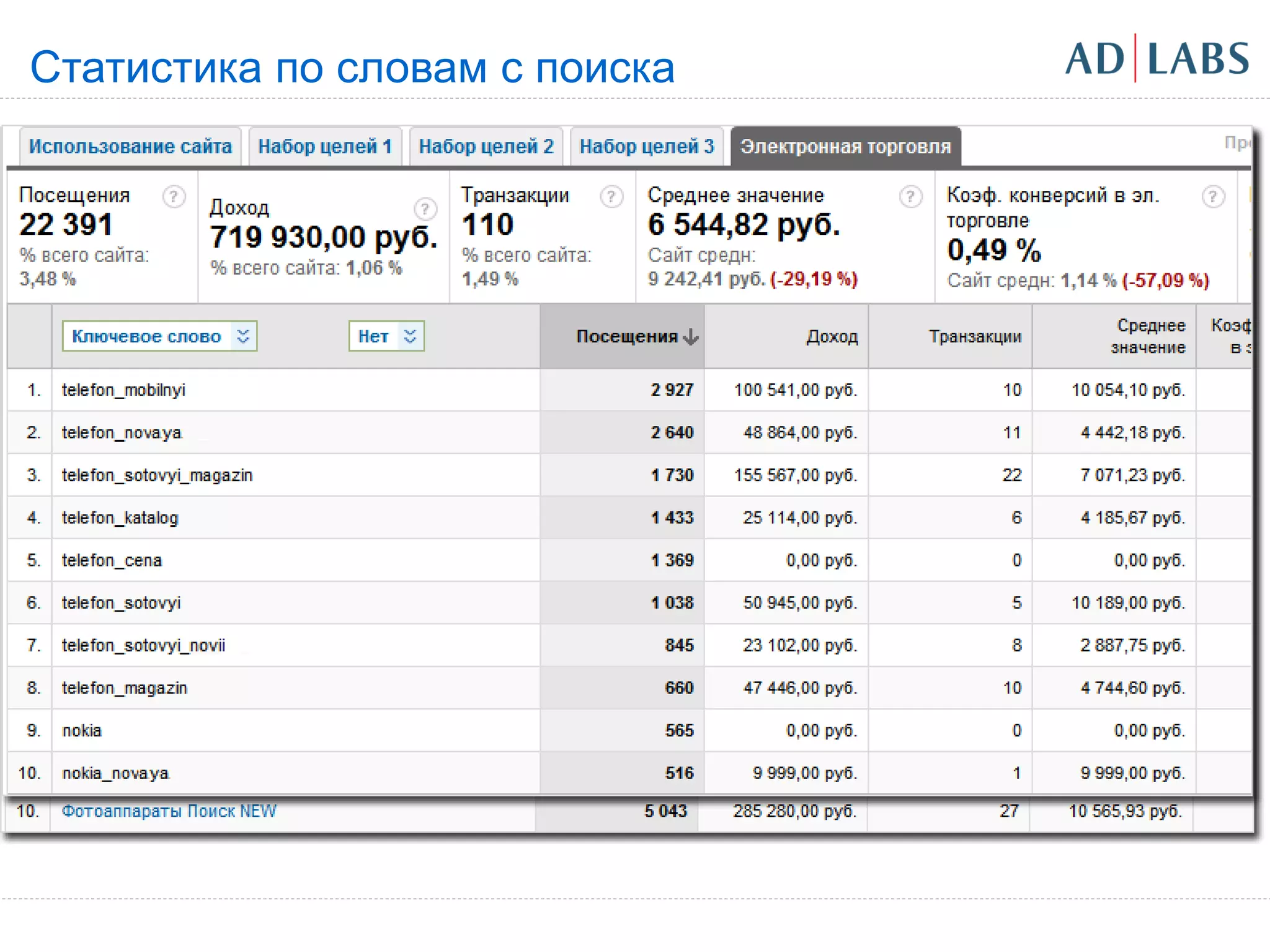Open help icon next to Транзакции metric
The image size is (1270, 952).
click(611, 197)
